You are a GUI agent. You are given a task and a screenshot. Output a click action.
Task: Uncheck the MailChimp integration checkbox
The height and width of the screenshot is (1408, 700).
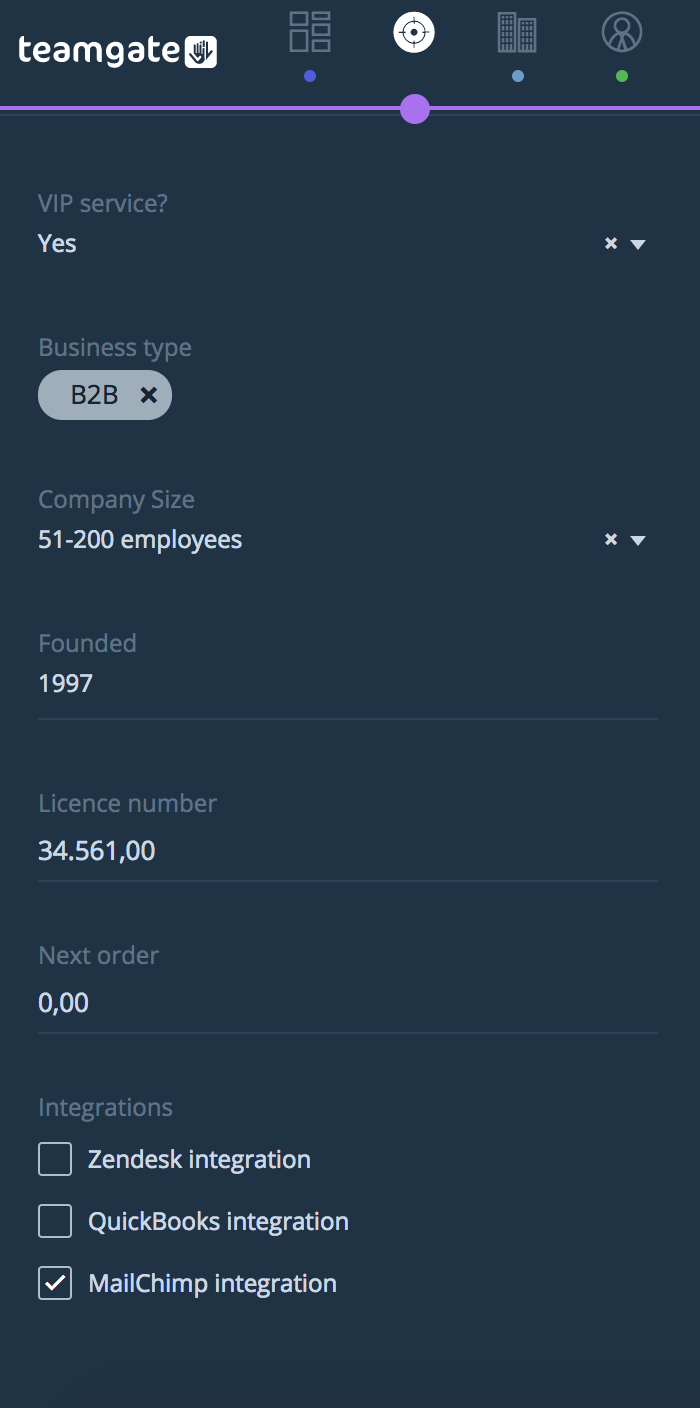[55, 1283]
